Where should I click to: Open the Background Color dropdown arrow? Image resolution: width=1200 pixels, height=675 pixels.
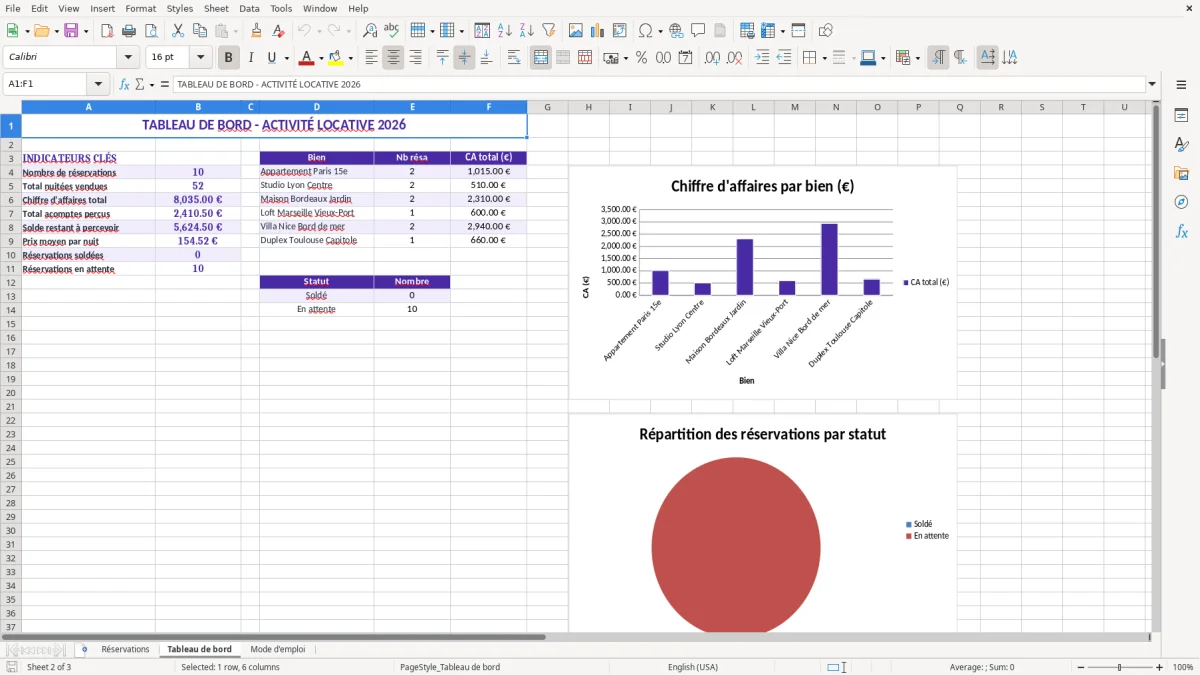coord(350,58)
